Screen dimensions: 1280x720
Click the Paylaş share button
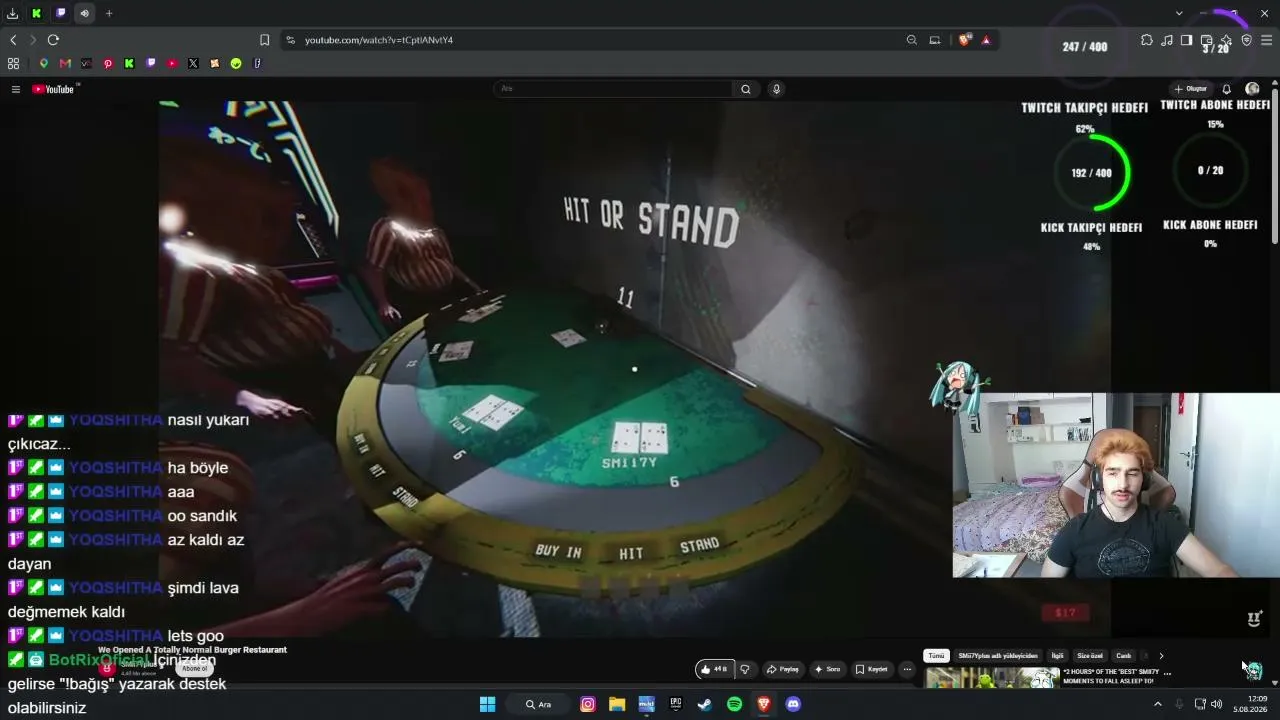click(783, 669)
